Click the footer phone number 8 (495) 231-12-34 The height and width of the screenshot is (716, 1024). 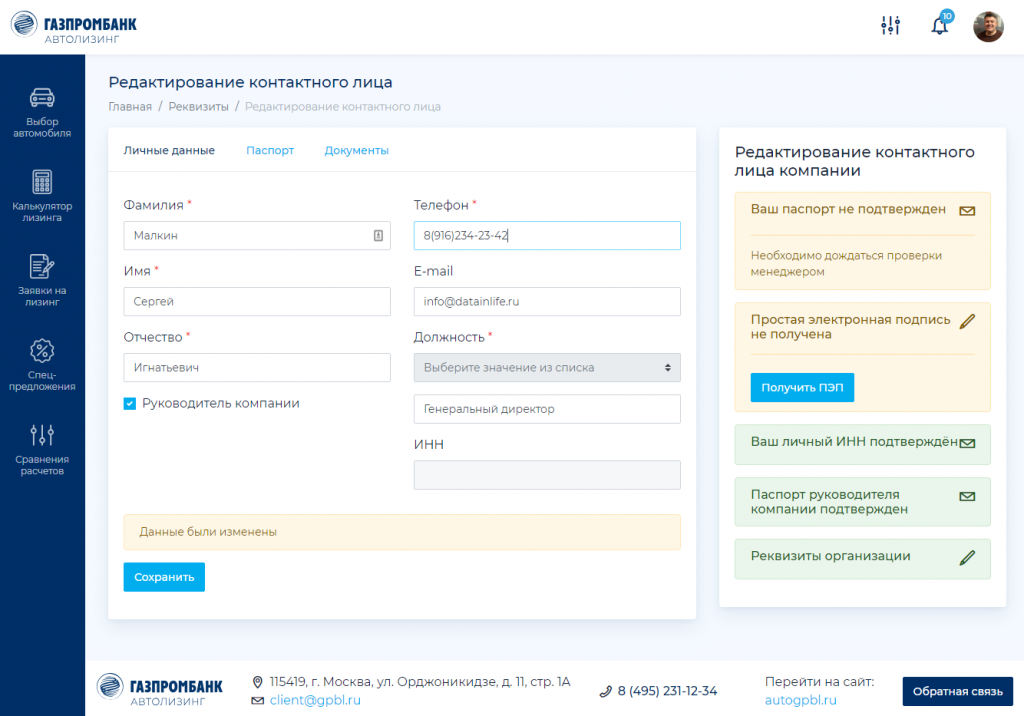pyautogui.click(x=667, y=691)
